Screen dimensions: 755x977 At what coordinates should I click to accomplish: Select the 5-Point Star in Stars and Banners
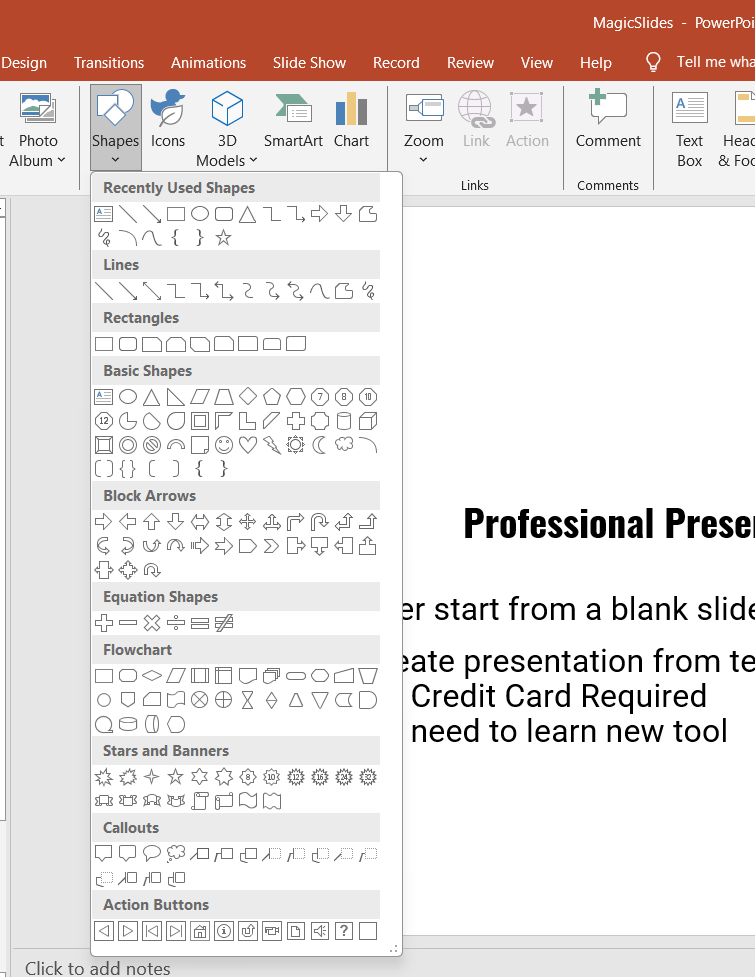(x=176, y=776)
